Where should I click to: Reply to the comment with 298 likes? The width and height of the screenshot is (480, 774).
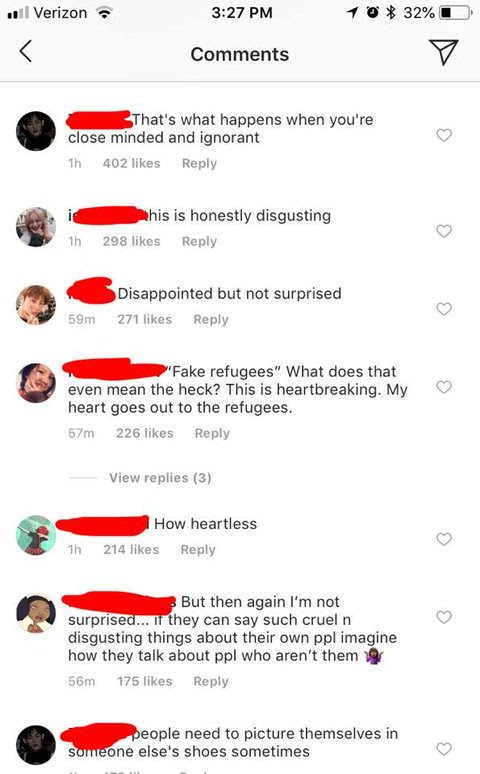[199, 241]
